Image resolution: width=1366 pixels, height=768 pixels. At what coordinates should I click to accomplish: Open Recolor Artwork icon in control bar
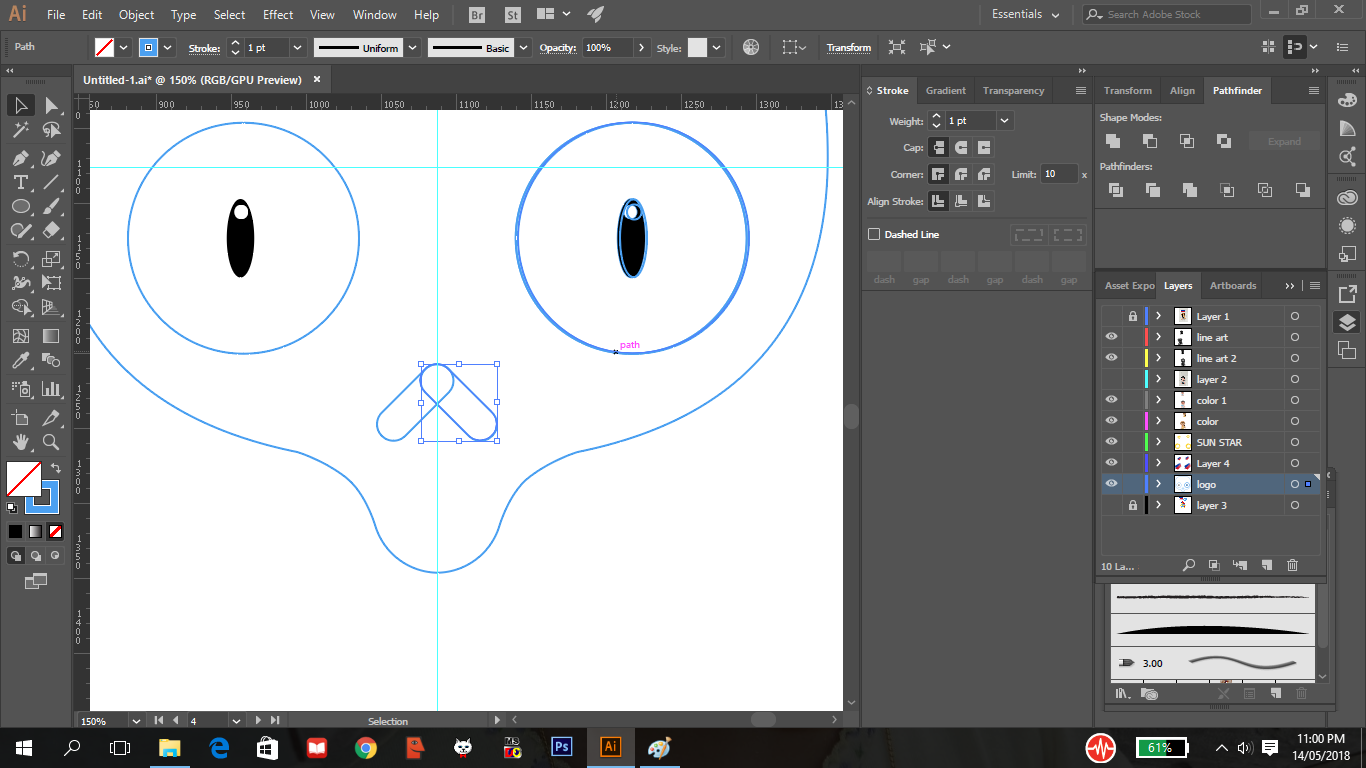(751, 47)
